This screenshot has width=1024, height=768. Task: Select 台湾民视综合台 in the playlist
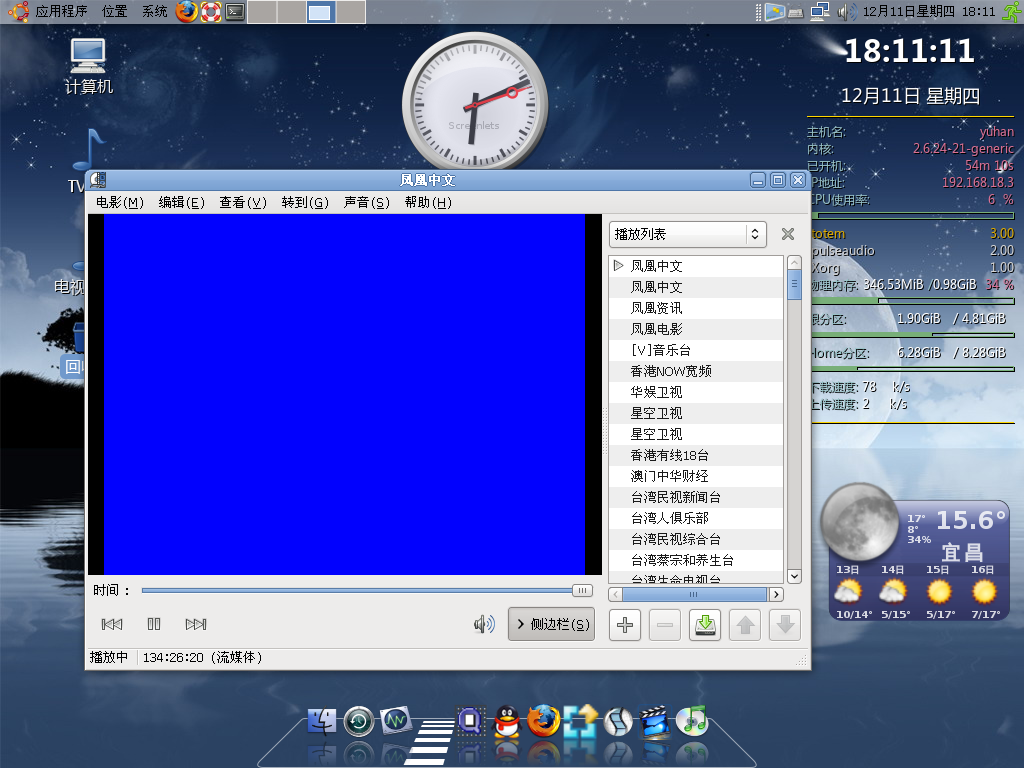[696, 539]
